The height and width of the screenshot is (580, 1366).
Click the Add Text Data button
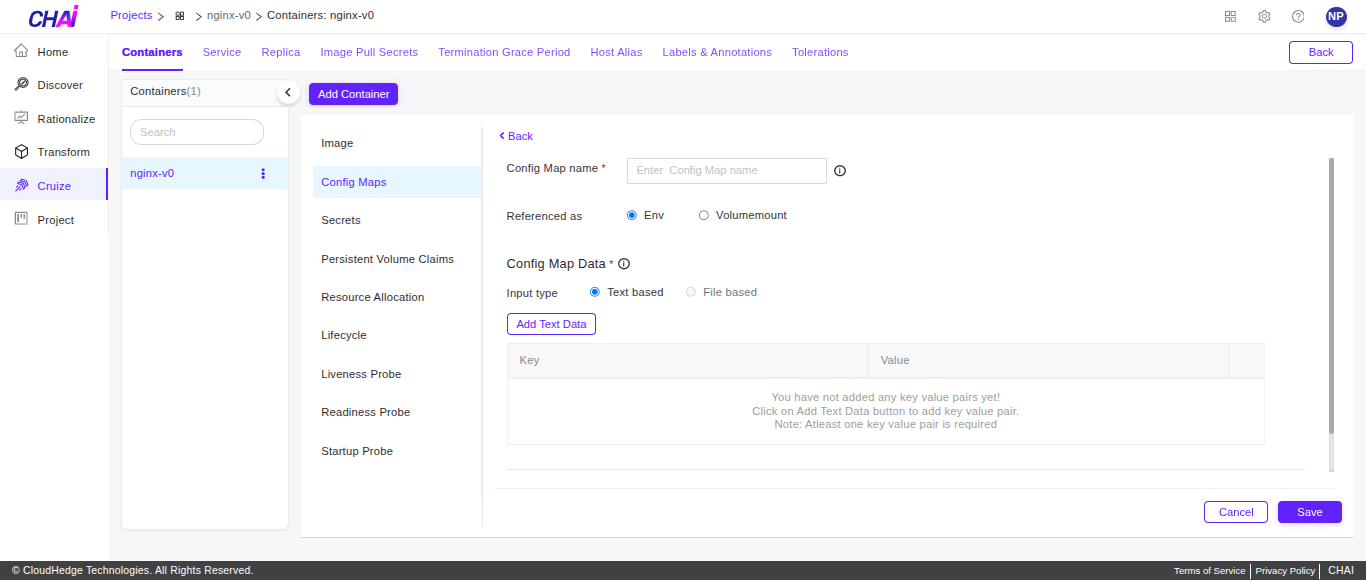(551, 323)
